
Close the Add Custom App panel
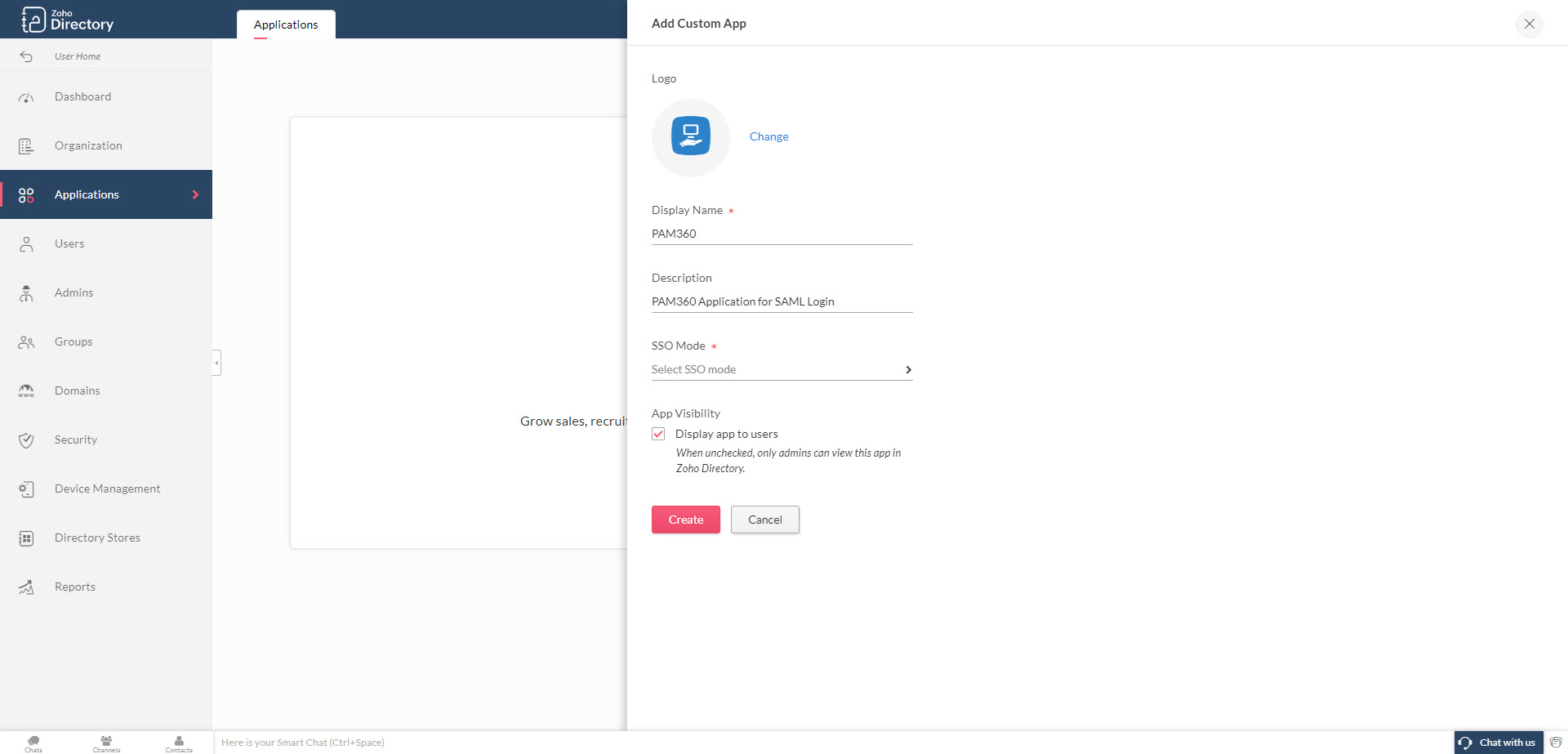click(1530, 24)
